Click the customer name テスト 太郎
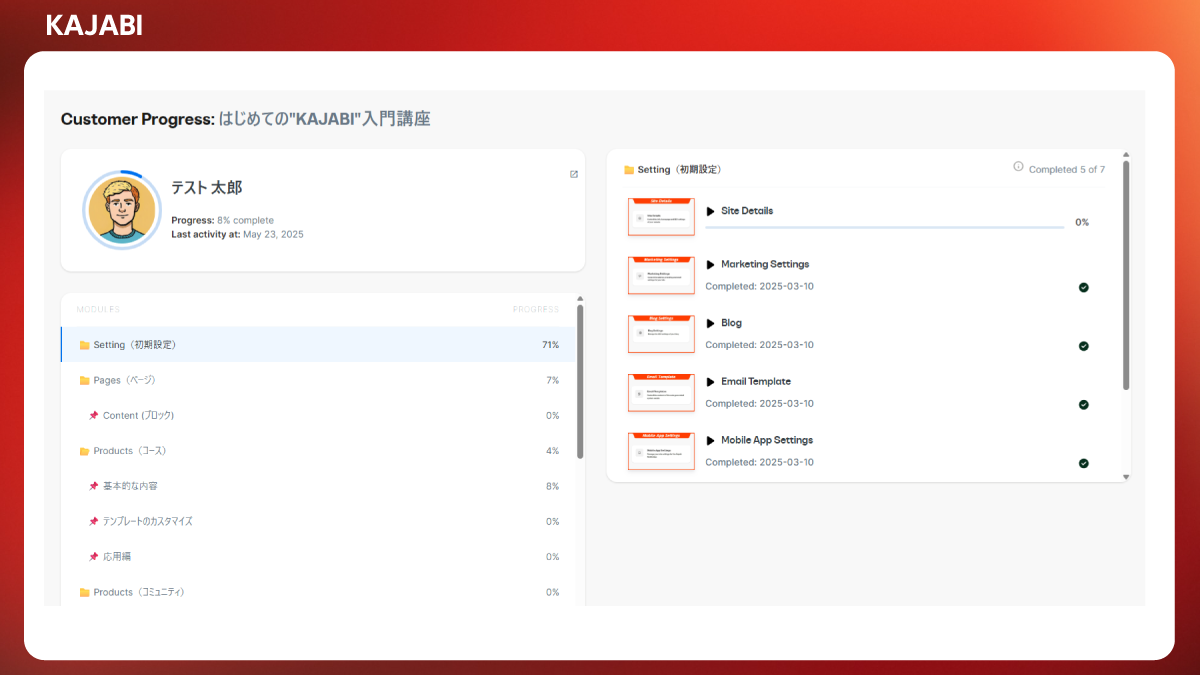Viewport: 1200px width, 675px height. pos(206,188)
